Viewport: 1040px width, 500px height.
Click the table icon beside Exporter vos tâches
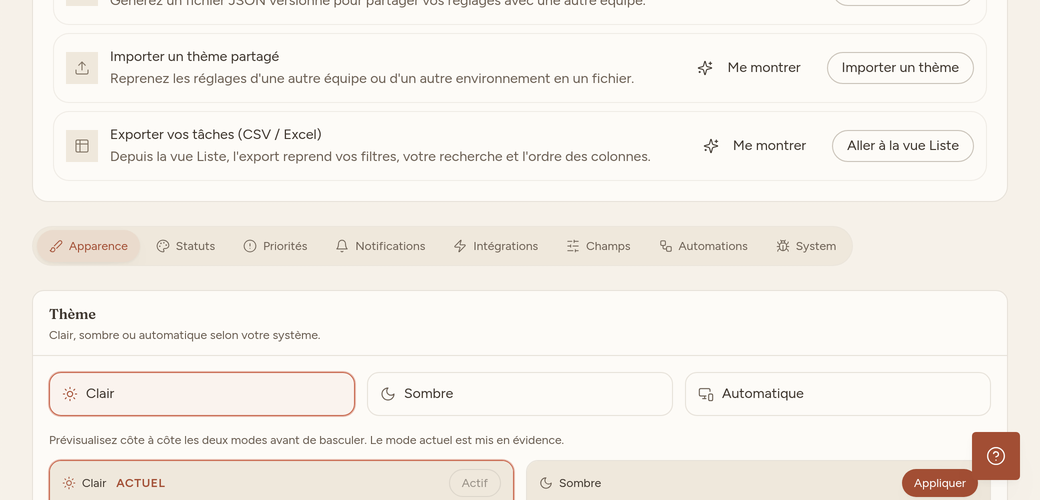pos(82,146)
